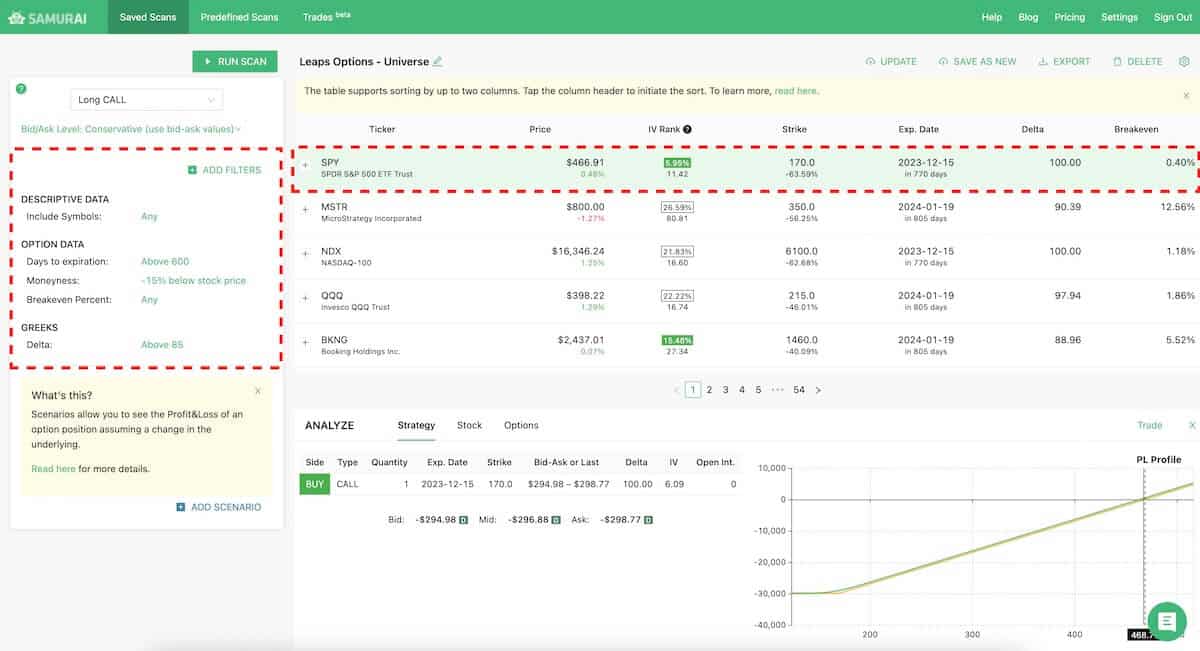Click Add Scenario
The image size is (1200, 651).
click(x=218, y=507)
